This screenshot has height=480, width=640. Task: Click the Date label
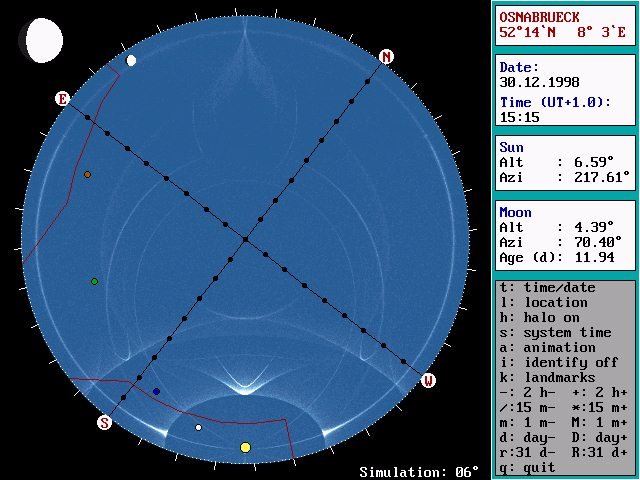[x=519, y=67]
